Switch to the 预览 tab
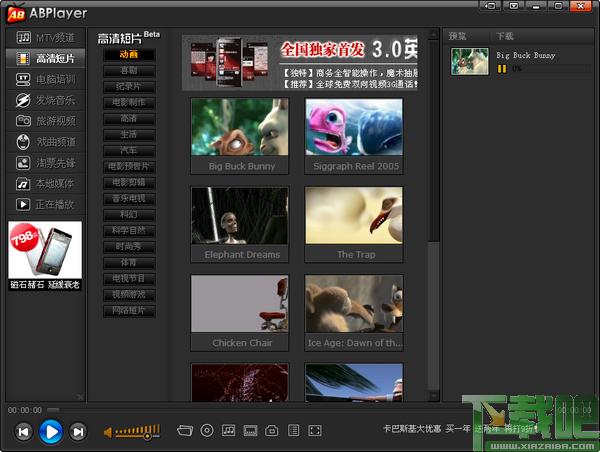600x452 pixels. [457, 36]
